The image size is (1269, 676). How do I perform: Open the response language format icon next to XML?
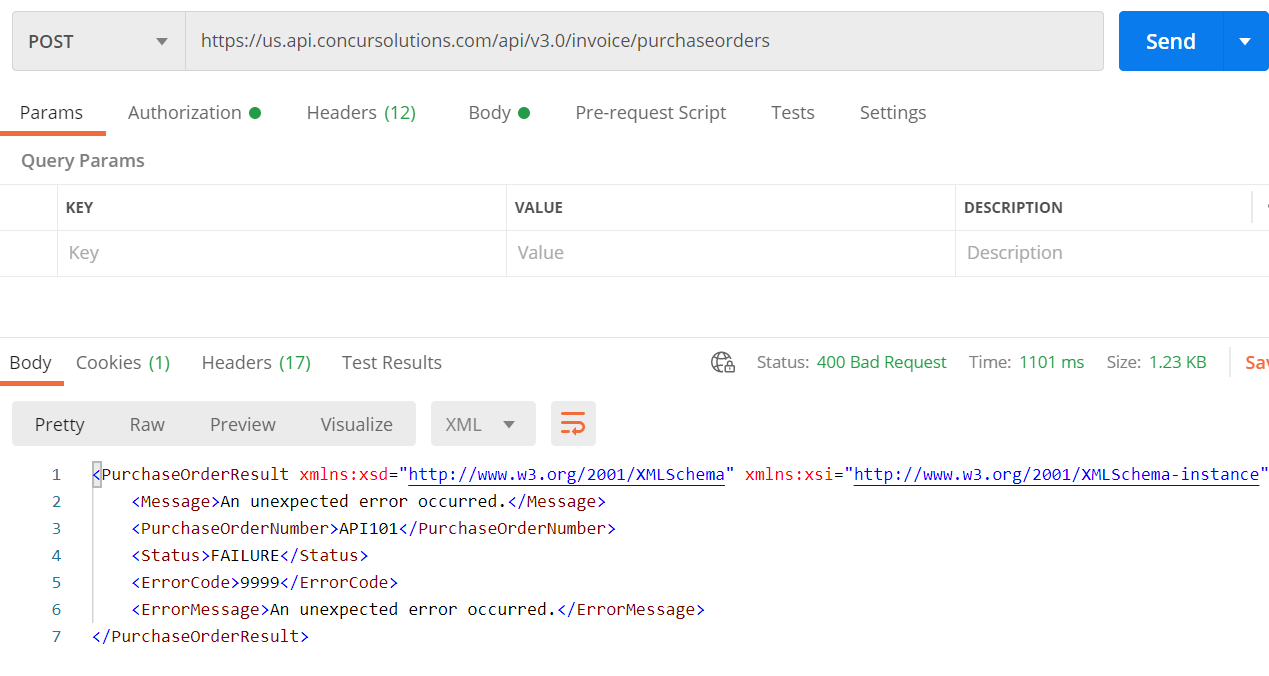[x=573, y=423]
